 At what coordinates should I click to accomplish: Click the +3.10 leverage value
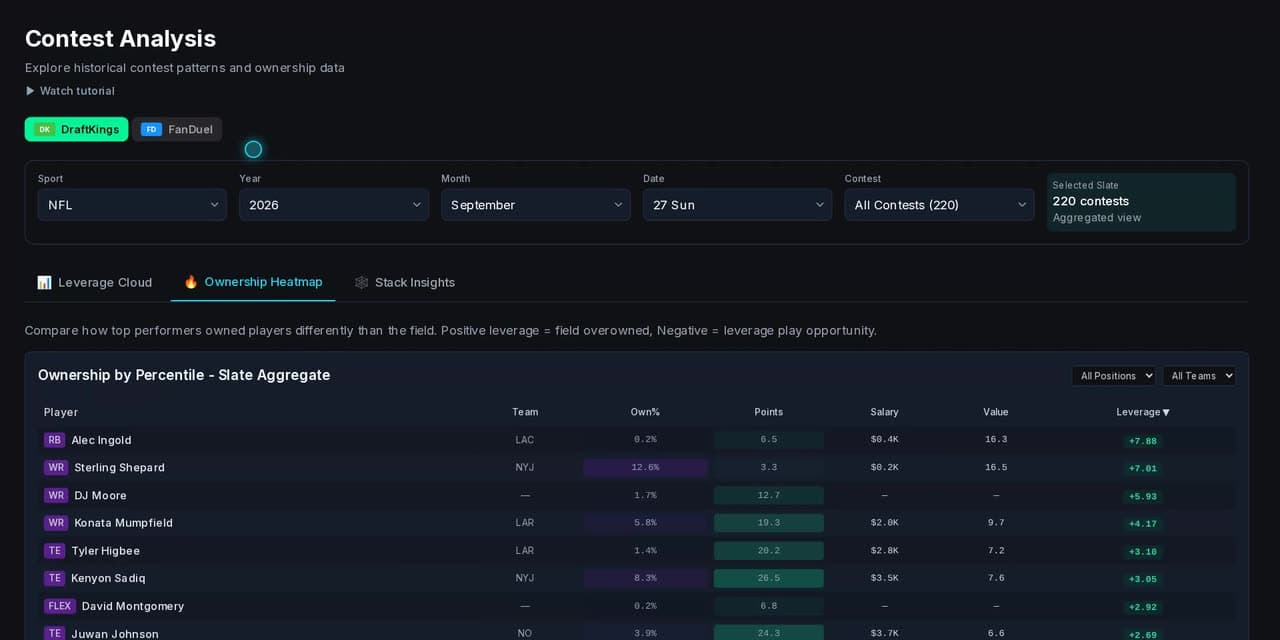pyautogui.click(x=1142, y=552)
